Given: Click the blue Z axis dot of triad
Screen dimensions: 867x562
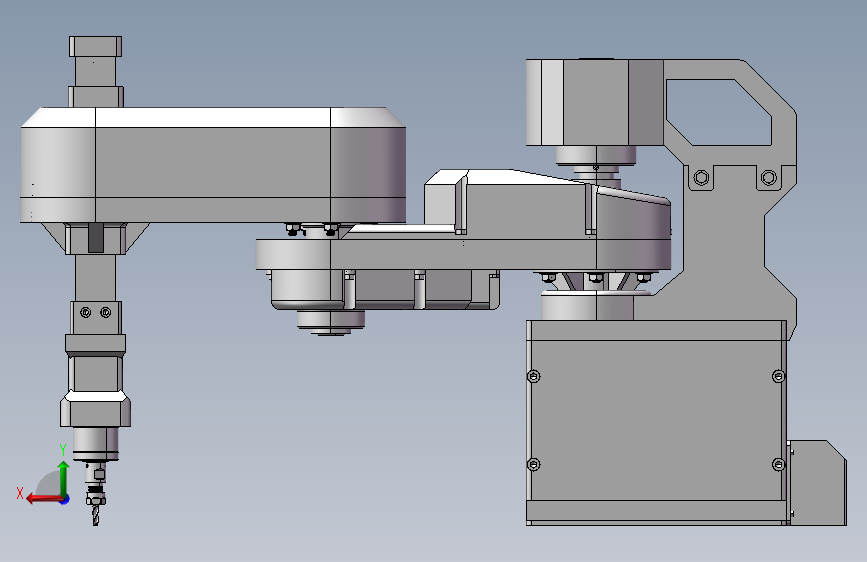Looking at the screenshot, I should [x=65, y=499].
